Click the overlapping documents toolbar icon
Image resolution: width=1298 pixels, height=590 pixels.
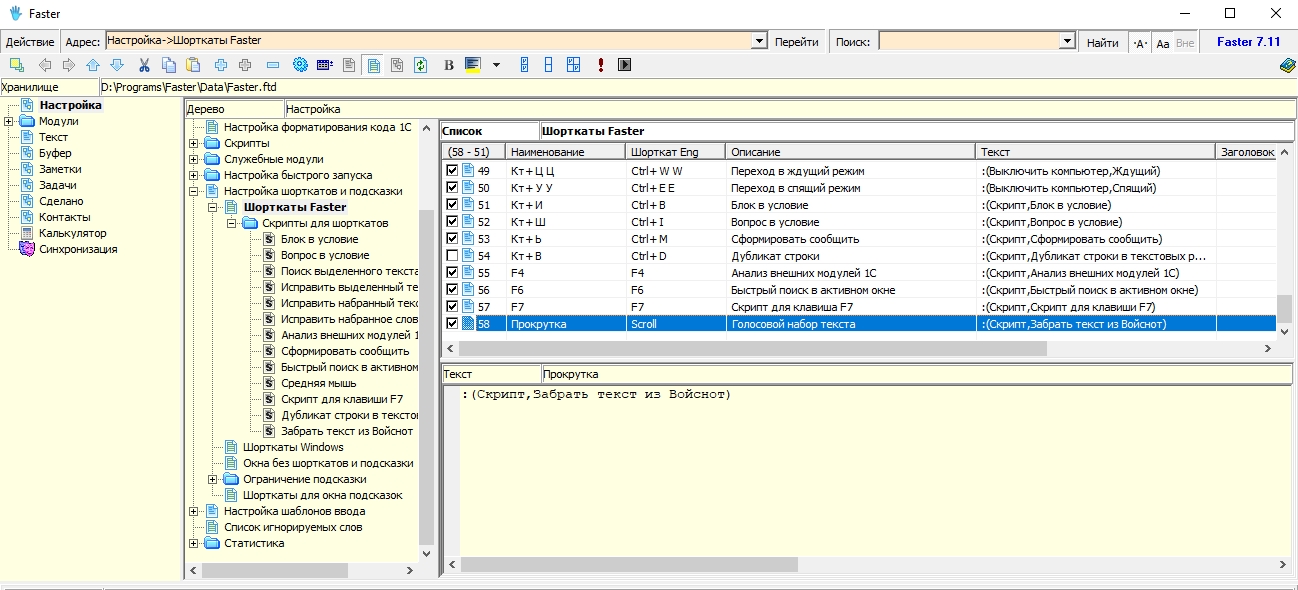(x=397, y=65)
